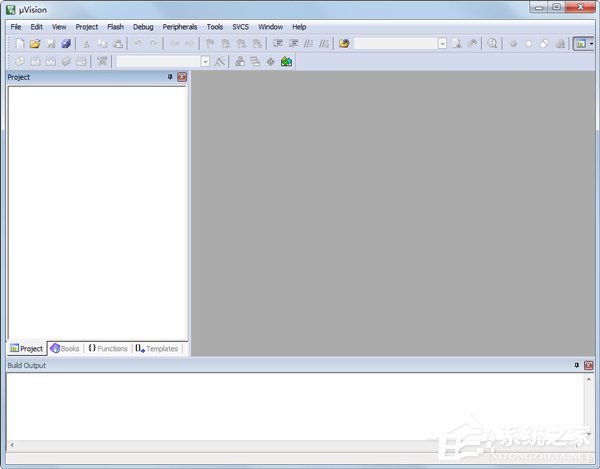Pin the Project panel
600x469 pixels.
pos(170,77)
